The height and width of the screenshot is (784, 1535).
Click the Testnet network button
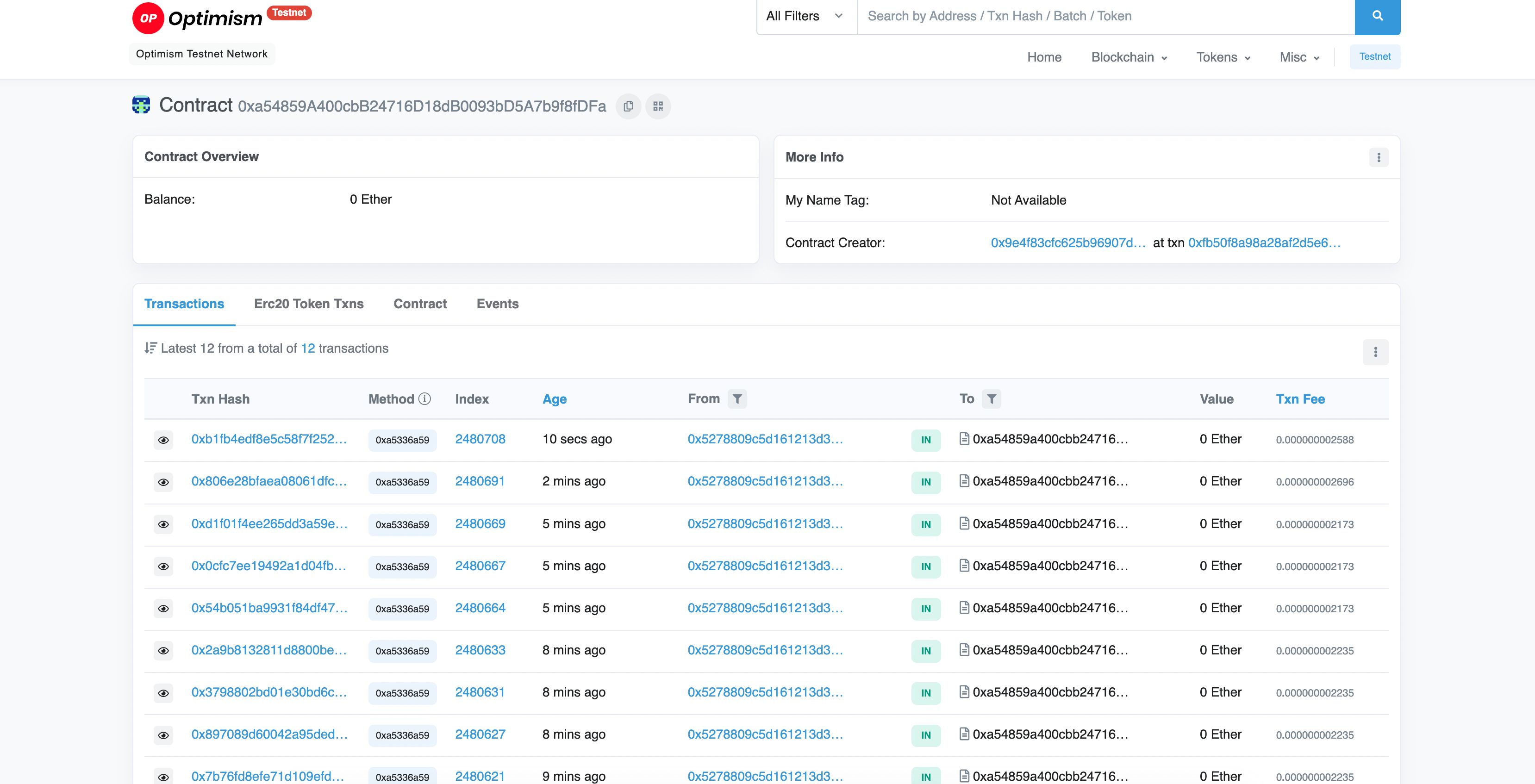[x=1375, y=56]
